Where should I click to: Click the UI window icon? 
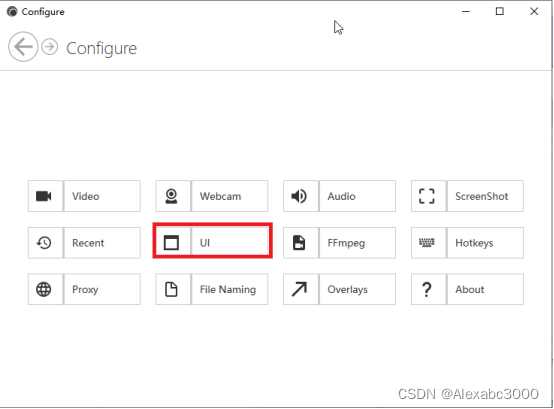(x=171, y=243)
